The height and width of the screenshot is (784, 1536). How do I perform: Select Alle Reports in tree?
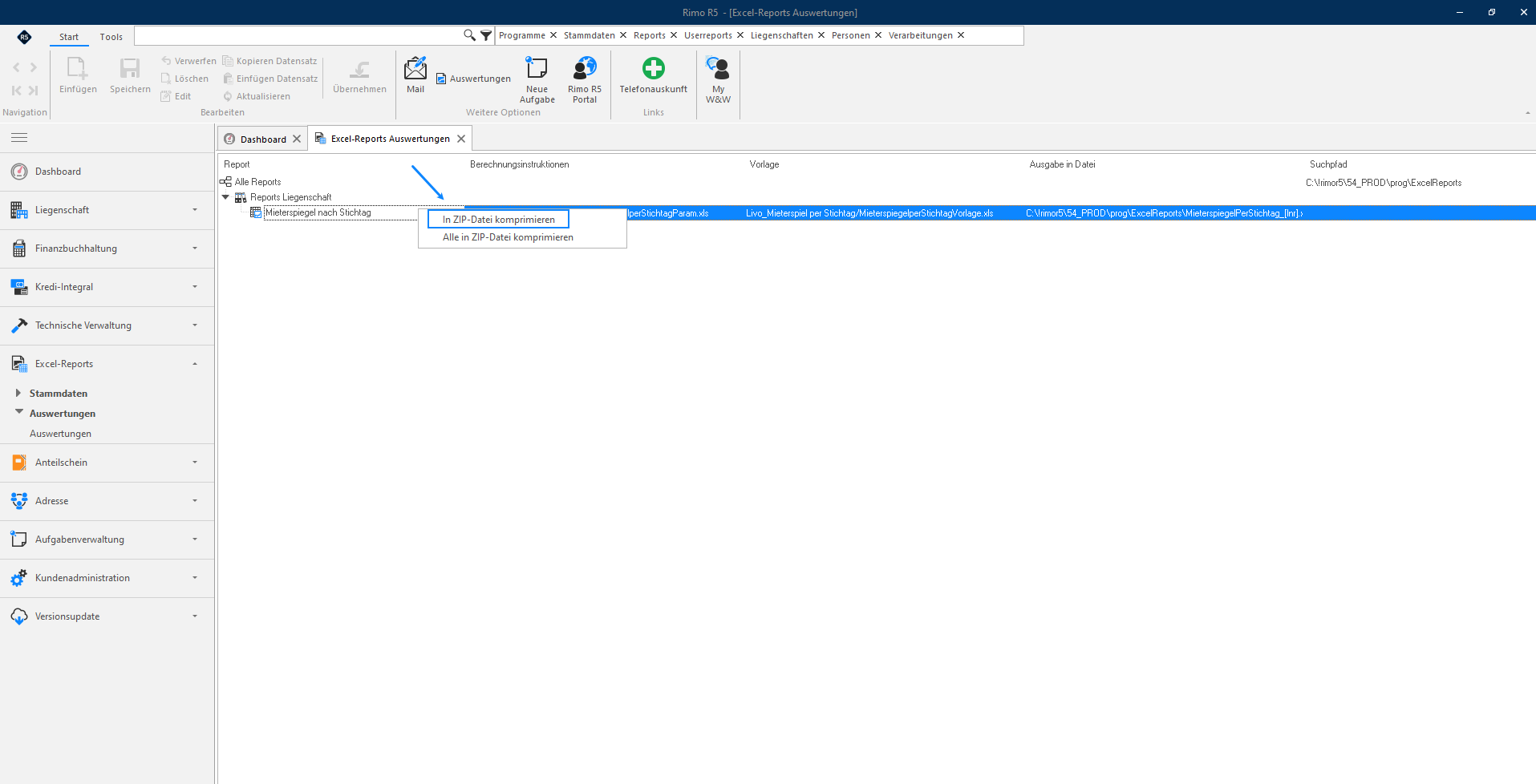(257, 182)
